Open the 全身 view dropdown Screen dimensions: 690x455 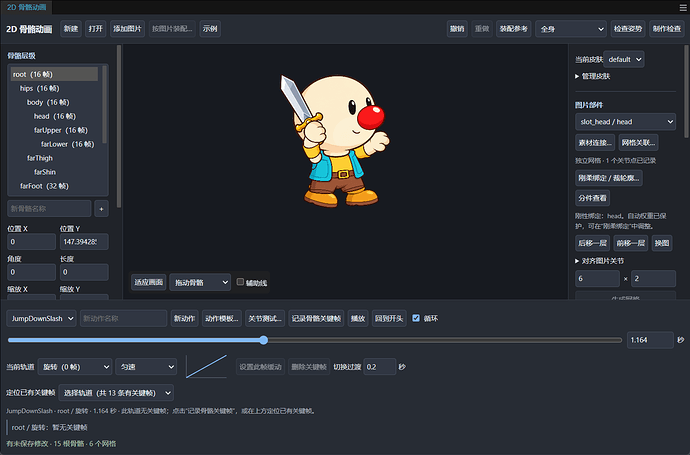point(571,29)
